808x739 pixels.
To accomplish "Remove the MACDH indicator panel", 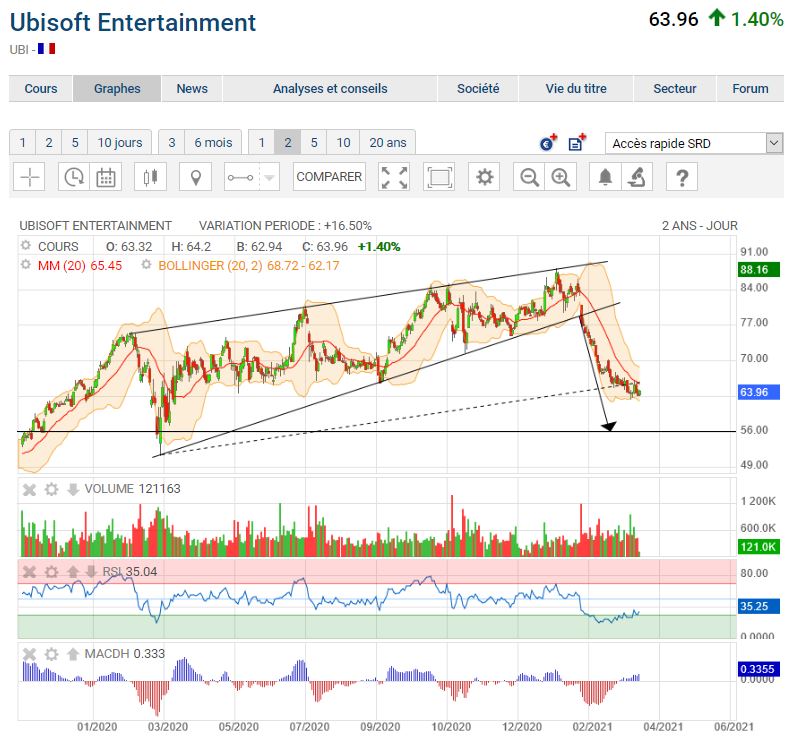I will coord(29,654).
